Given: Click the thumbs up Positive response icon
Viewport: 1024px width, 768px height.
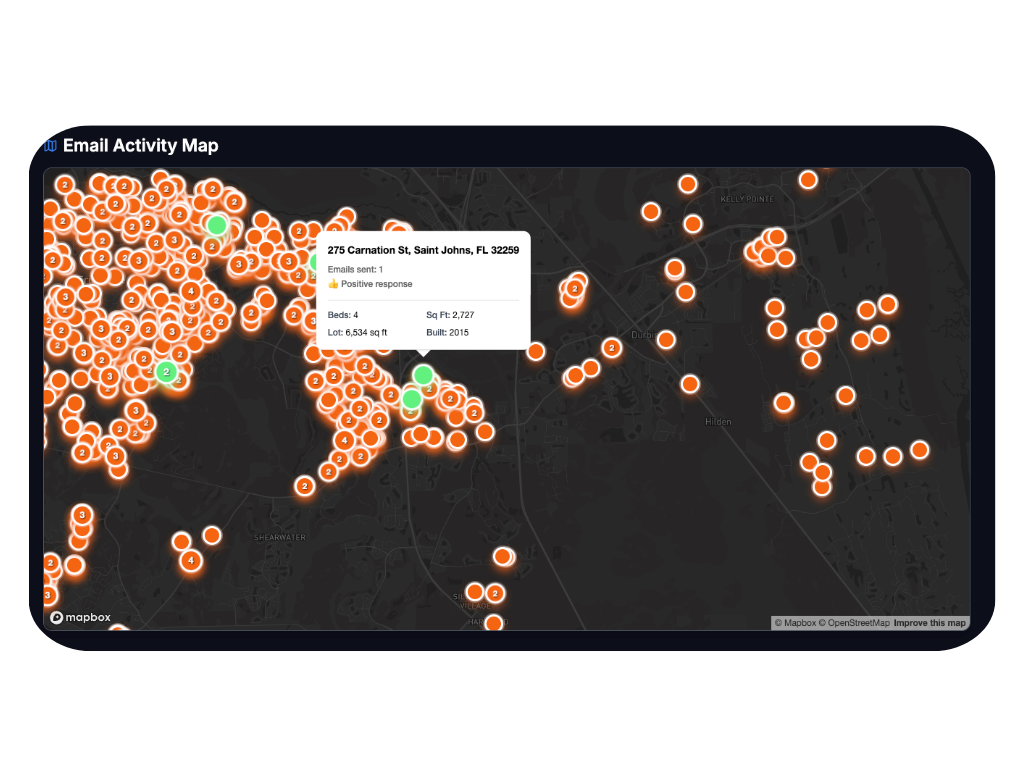Looking at the screenshot, I should 333,284.
